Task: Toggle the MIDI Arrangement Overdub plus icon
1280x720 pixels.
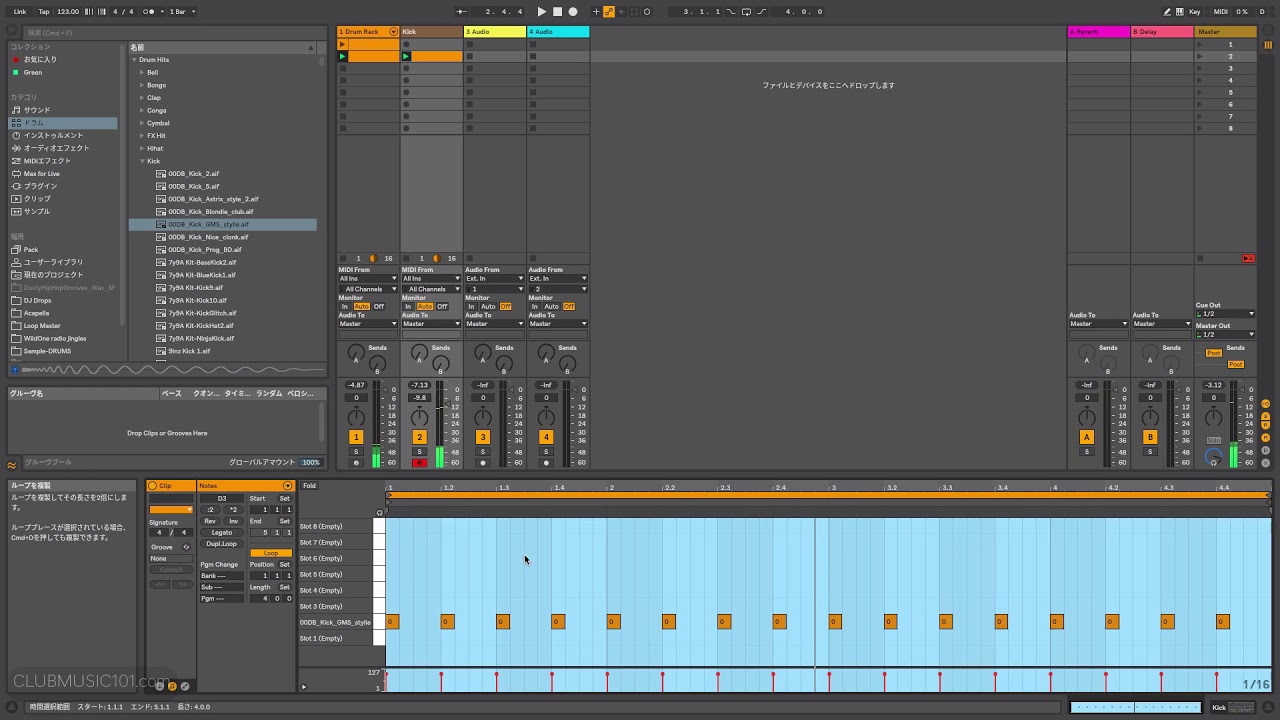Action: (x=596, y=11)
